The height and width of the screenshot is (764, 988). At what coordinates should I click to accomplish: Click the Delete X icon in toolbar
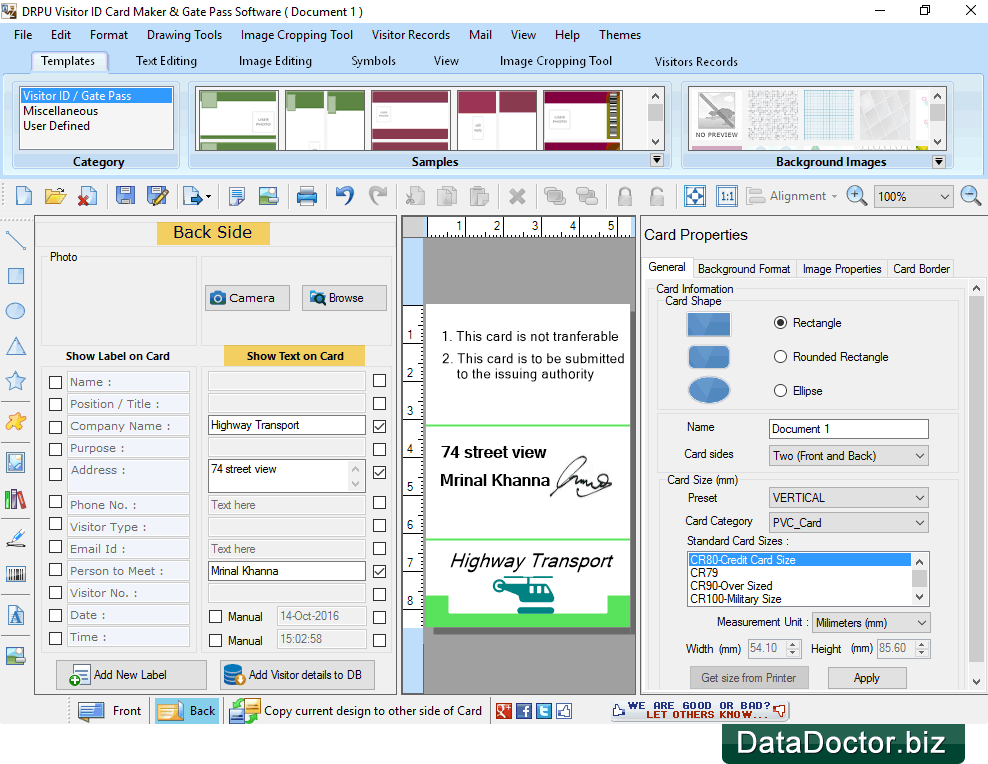pyautogui.click(x=517, y=197)
